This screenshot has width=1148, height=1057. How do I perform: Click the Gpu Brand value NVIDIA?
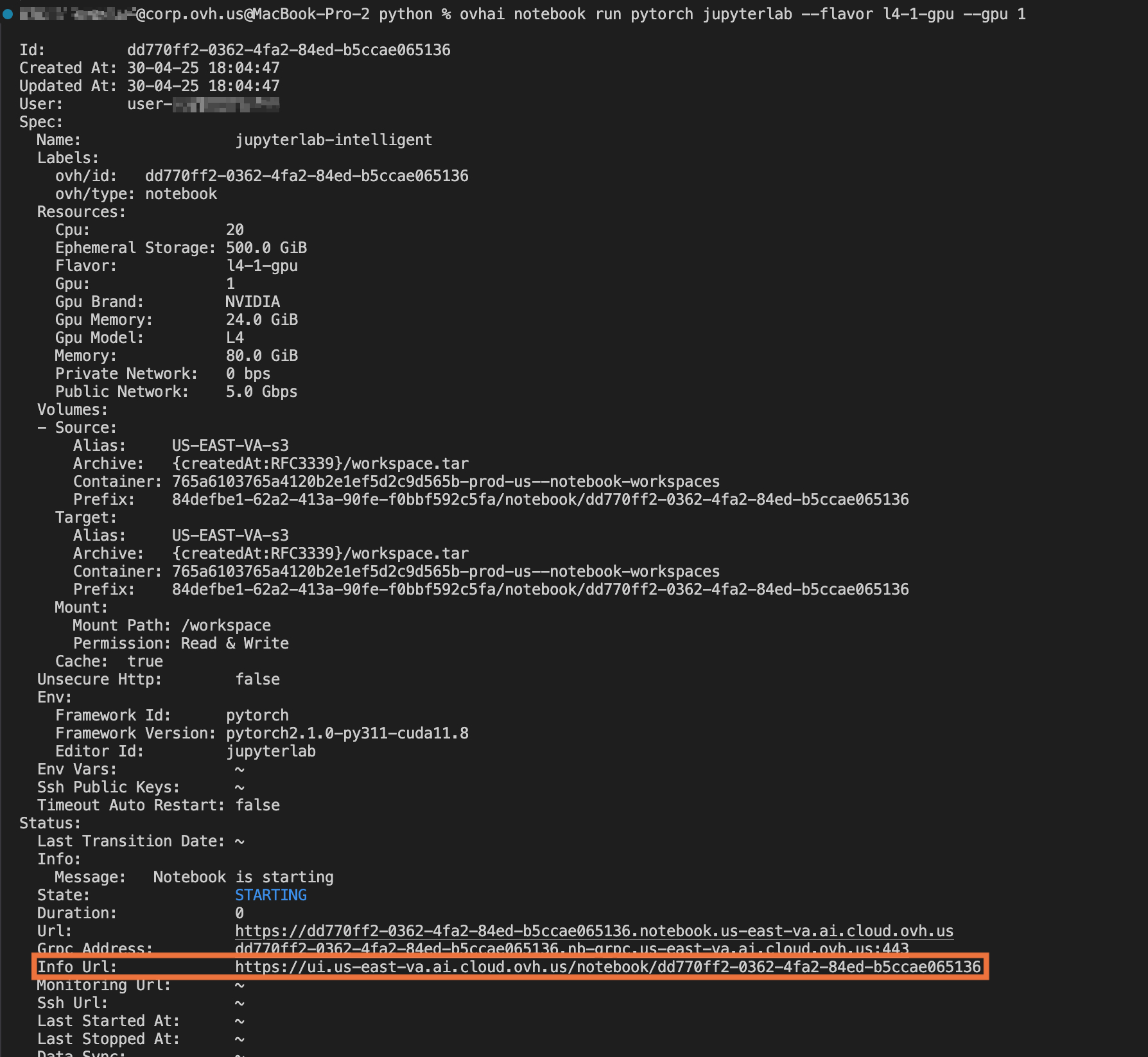coord(253,302)
